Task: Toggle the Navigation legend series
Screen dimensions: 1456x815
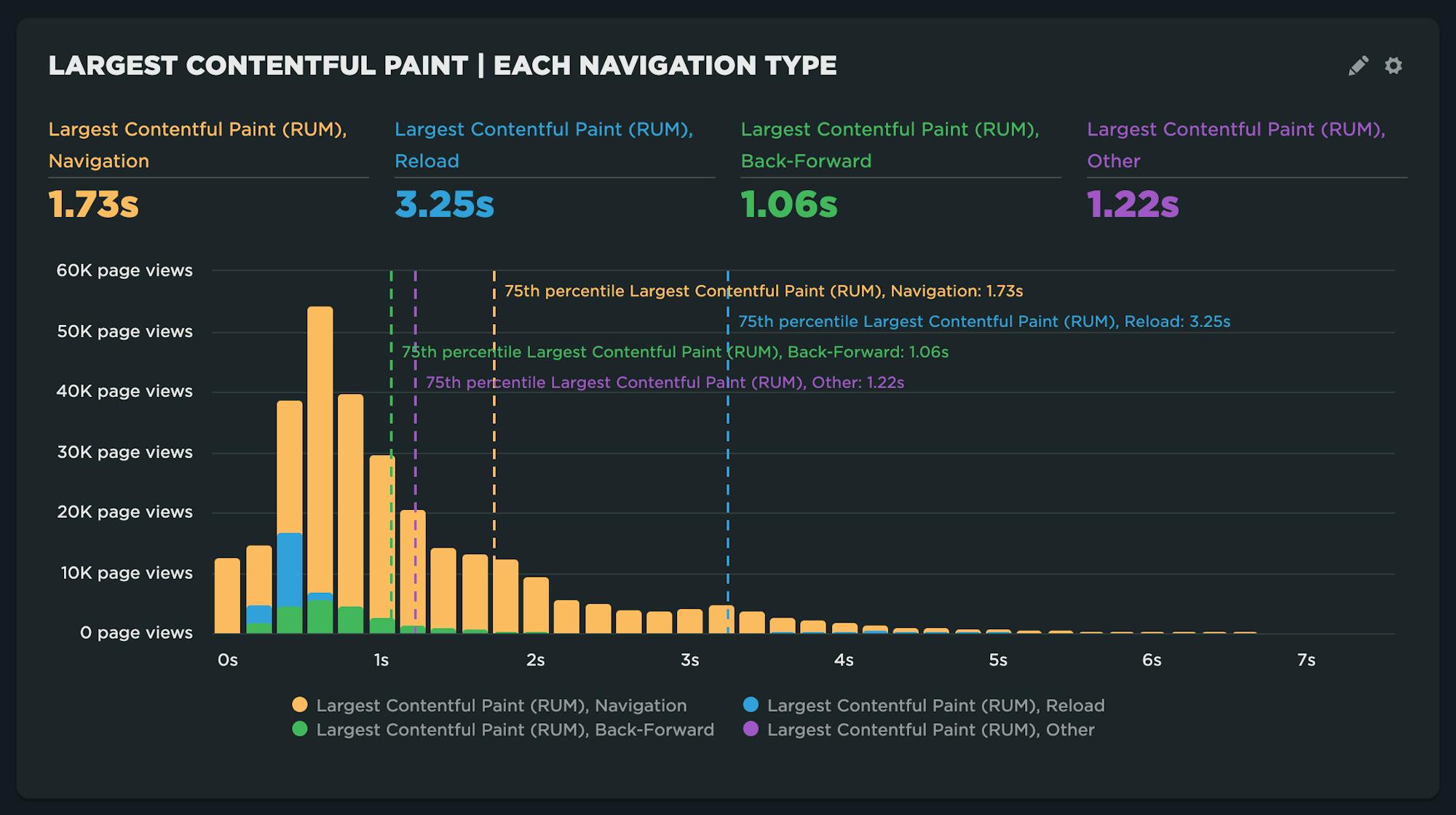Action: pyautogui.click(x=501, y=705)
